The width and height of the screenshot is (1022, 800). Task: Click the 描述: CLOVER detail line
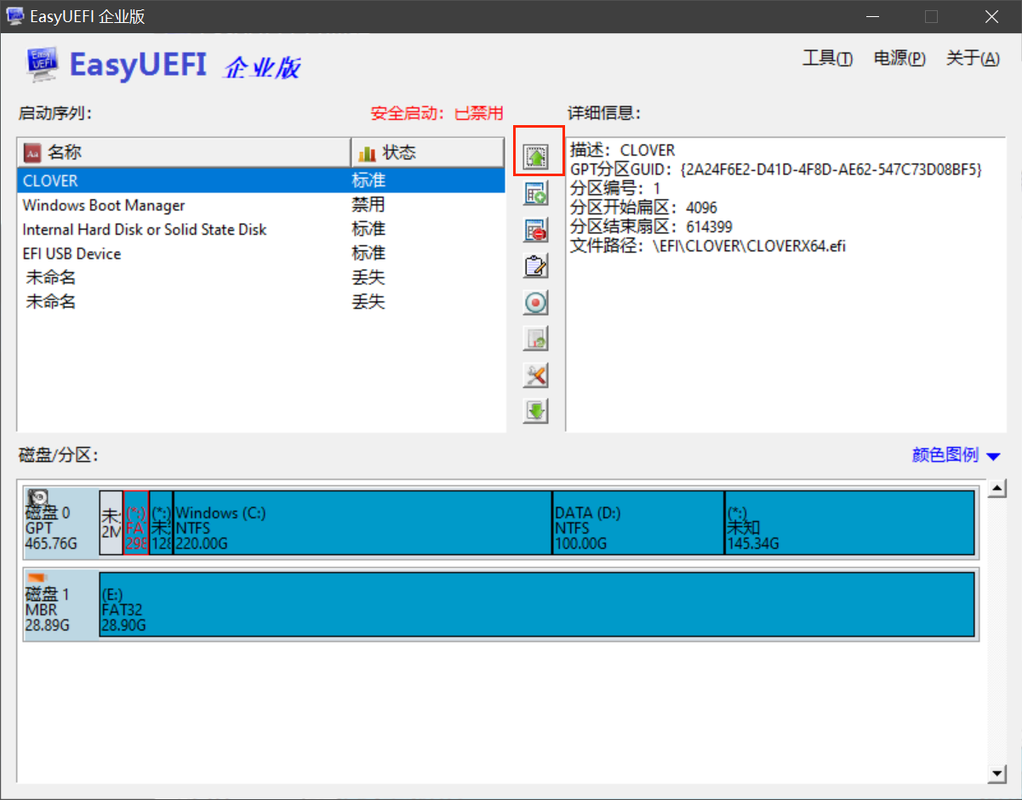[622, 150]
